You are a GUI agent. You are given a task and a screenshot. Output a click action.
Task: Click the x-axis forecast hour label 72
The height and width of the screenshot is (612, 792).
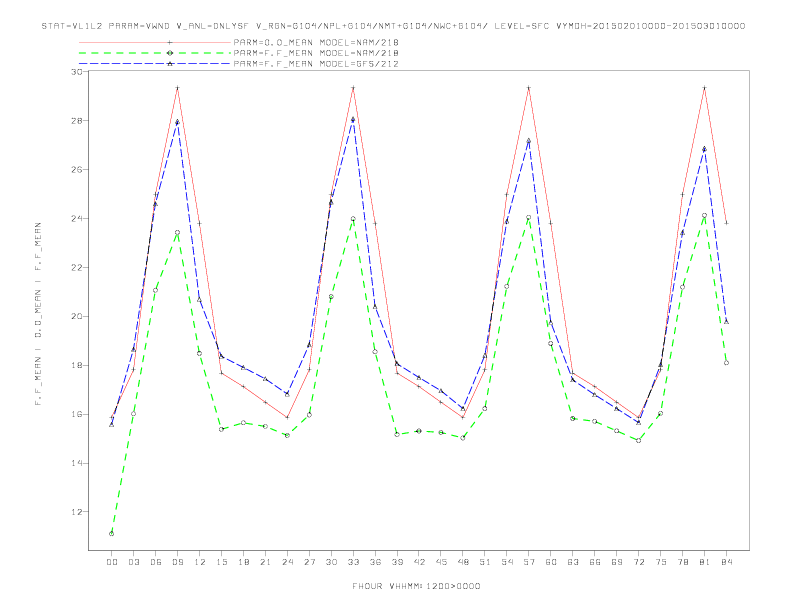tap(638, 562)
